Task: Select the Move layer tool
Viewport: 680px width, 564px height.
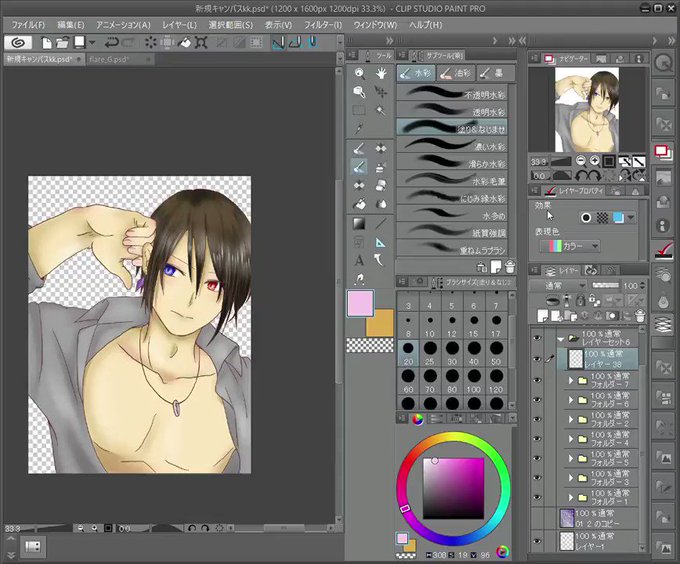Action: [x=381, y=91]
